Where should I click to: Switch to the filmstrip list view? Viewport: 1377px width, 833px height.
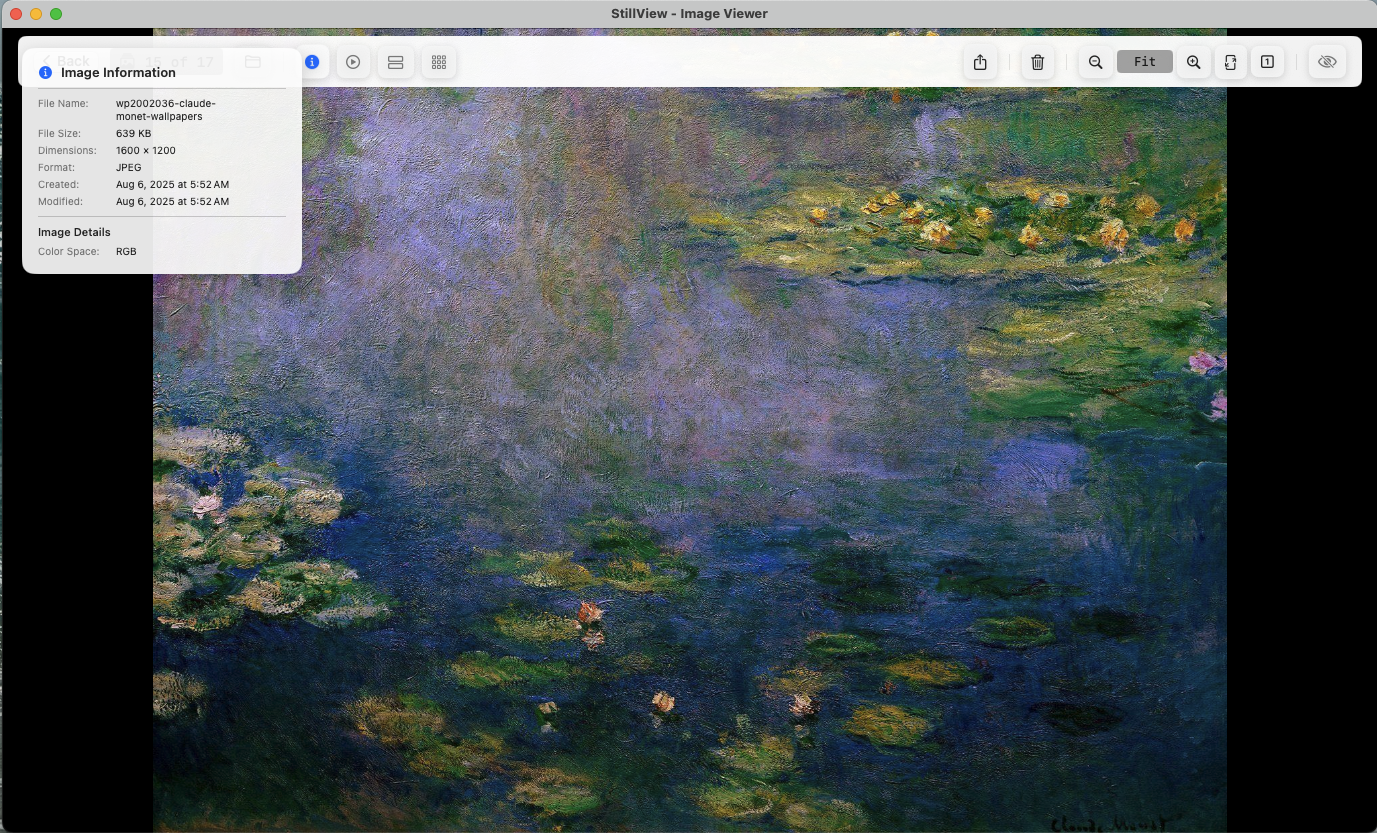pyautogui.click(x=395, y=62)
